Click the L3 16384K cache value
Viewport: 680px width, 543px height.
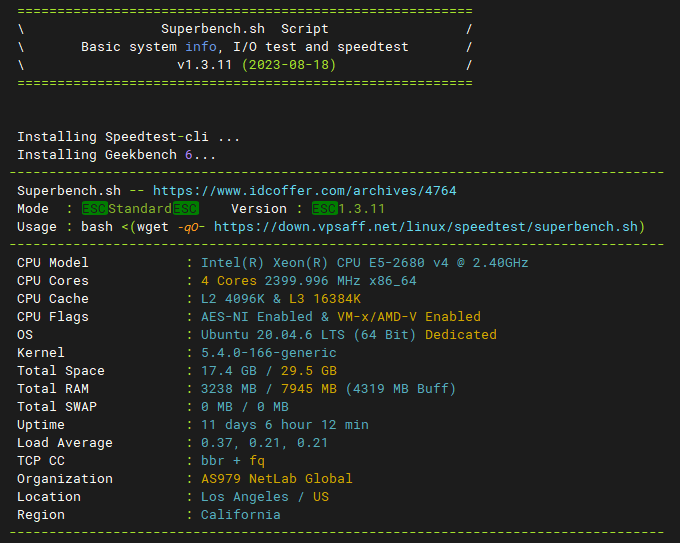click(329, 299)
